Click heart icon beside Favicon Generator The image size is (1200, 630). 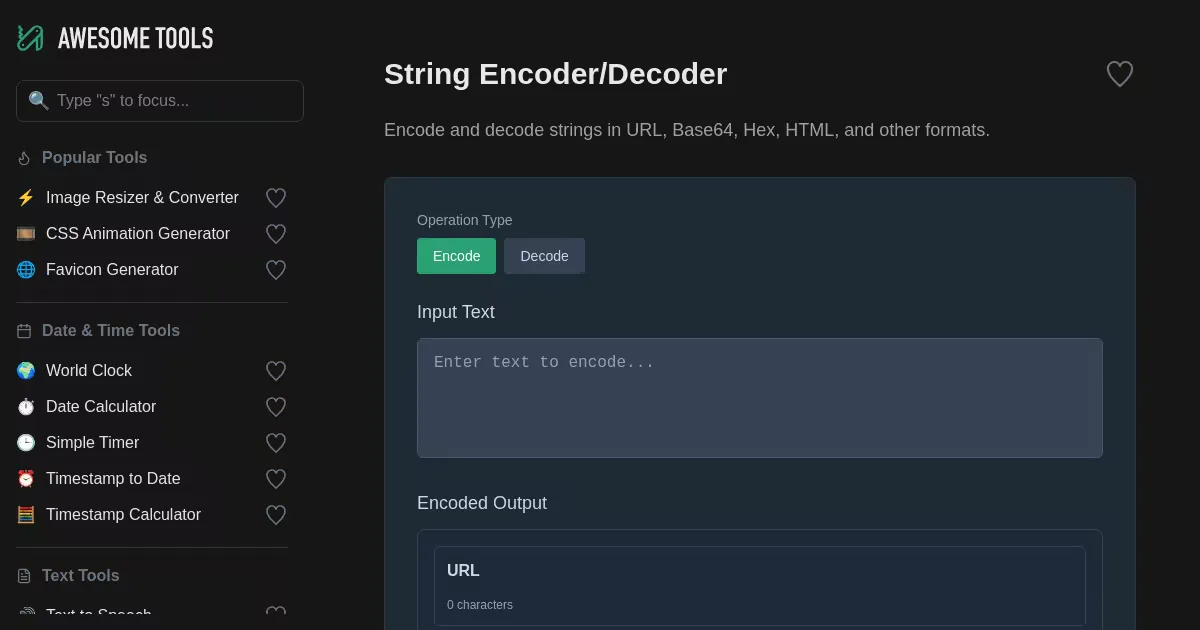[x=276, y=270]
